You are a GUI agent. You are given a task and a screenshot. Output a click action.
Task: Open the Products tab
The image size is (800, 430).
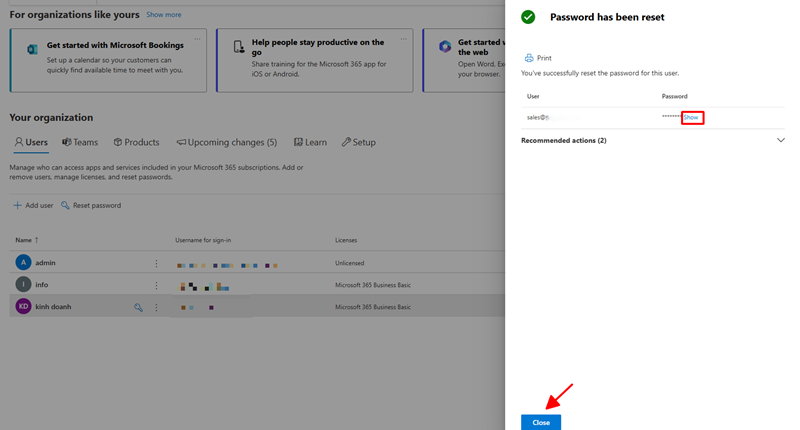click(136, 142)
